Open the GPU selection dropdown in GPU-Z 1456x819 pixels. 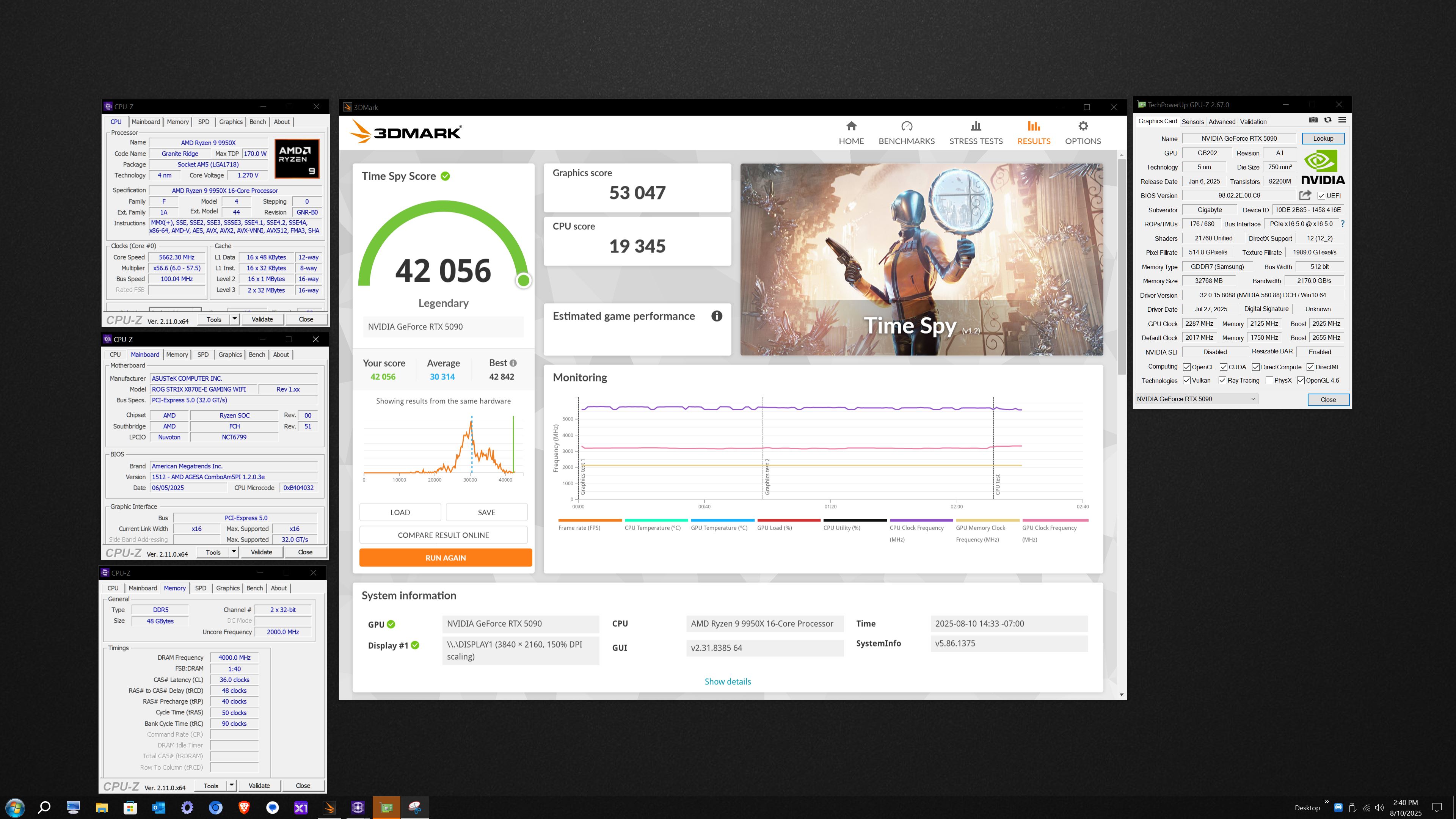click(x=1197, y=399)
